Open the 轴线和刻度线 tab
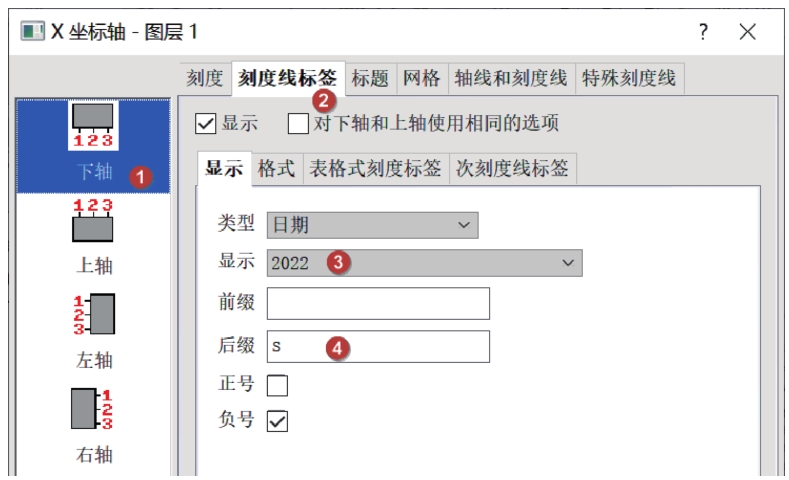Viewport: 789px width, 480px height. 511,78
